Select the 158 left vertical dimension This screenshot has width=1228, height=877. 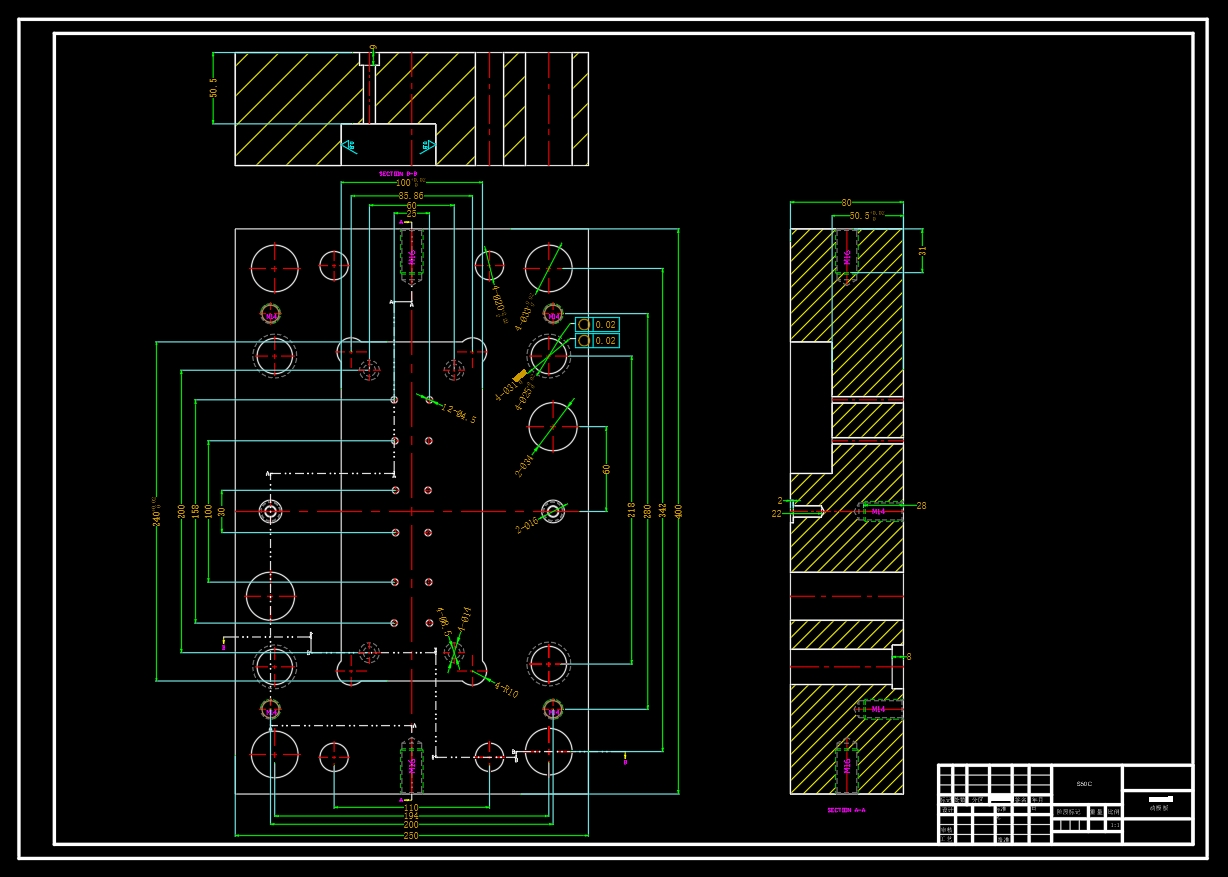coord(195,510)
